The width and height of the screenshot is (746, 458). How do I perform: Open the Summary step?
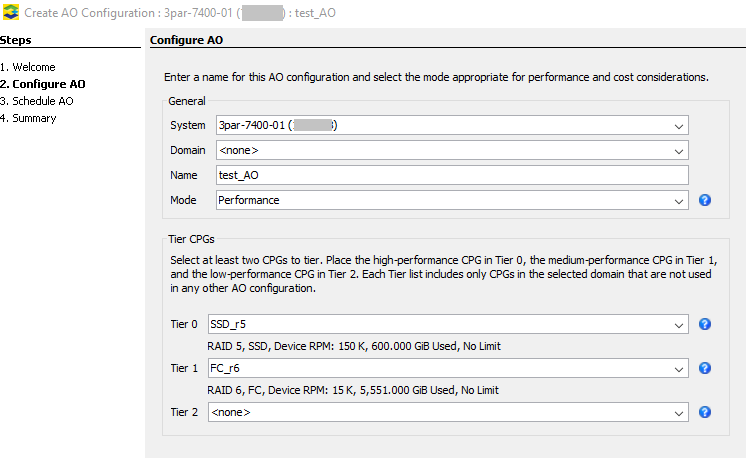[28, 118]
